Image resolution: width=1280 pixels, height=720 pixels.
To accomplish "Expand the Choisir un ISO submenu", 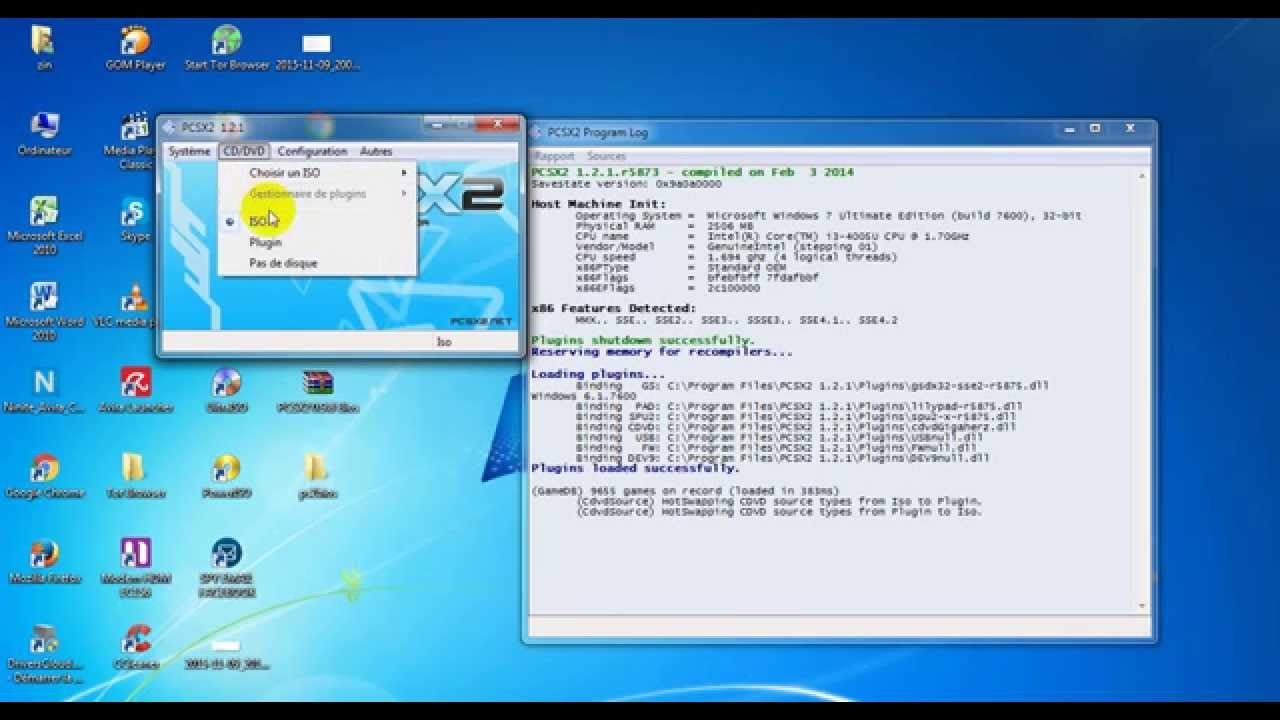I will pos(317,173).
